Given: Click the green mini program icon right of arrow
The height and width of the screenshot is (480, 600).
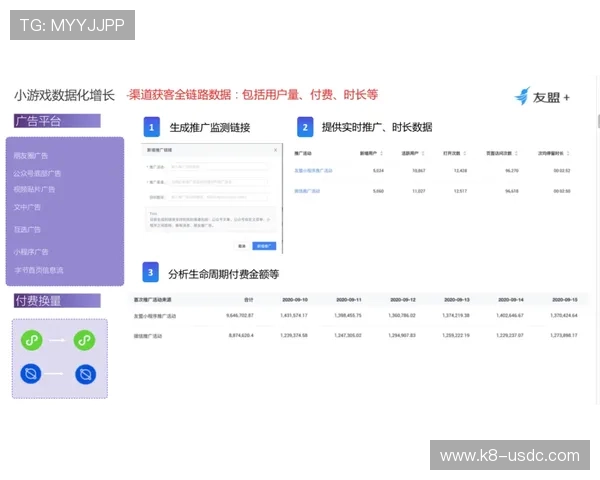Looking at the screenshot, I should [x=85, y=340].
